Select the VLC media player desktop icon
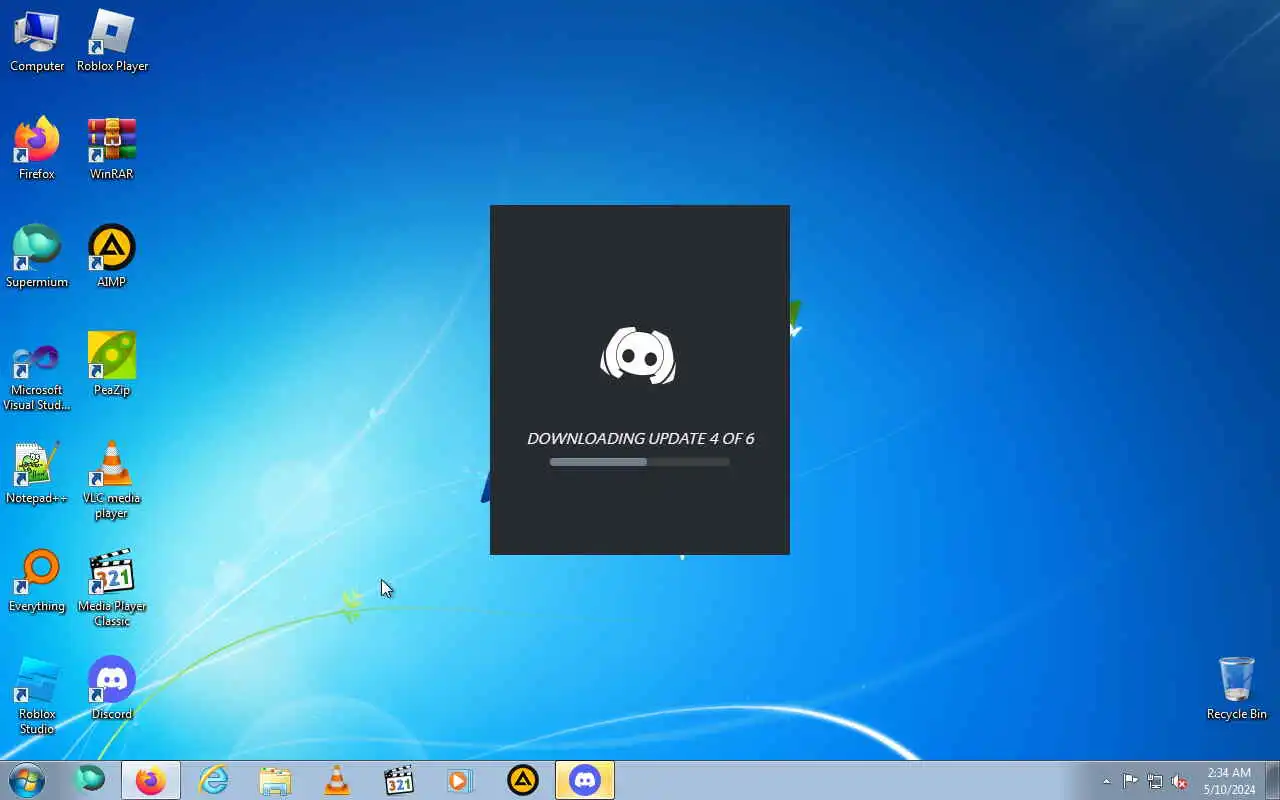This screenshot has width=1280, height=800. click(112, 480)
